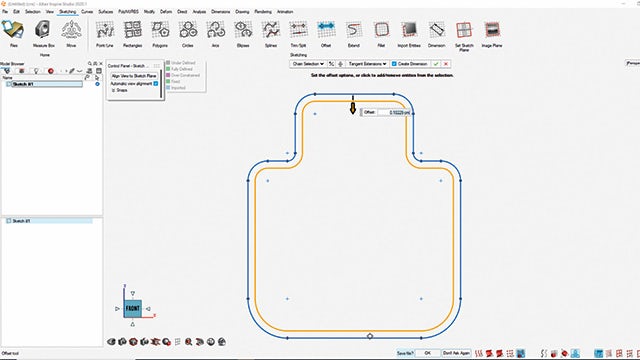
Task: Confirm offset with the green checkmark
Action: click(436, 64)
